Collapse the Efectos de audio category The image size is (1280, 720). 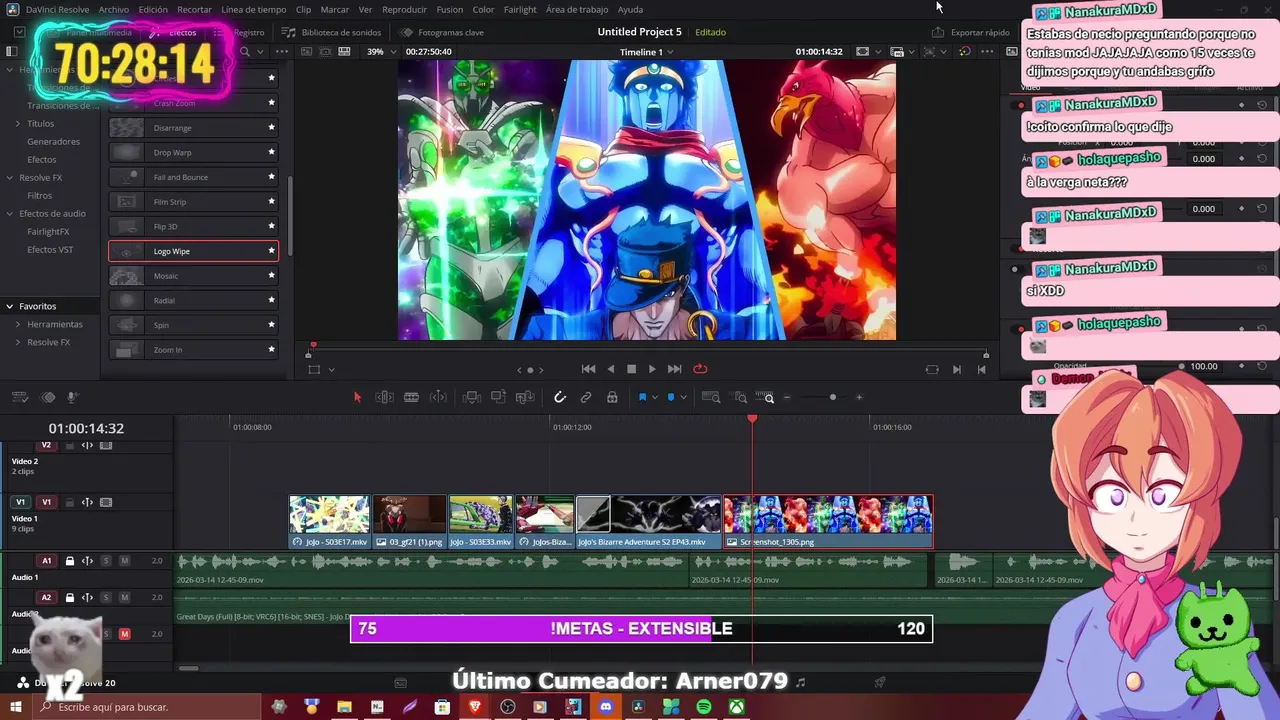pos(9,214)
